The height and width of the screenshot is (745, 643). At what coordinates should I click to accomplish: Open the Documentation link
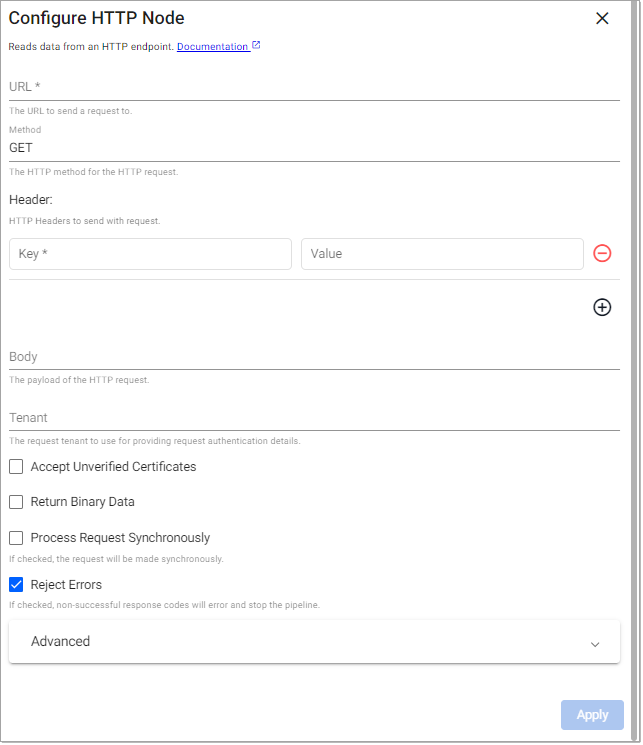coord(212,46)
